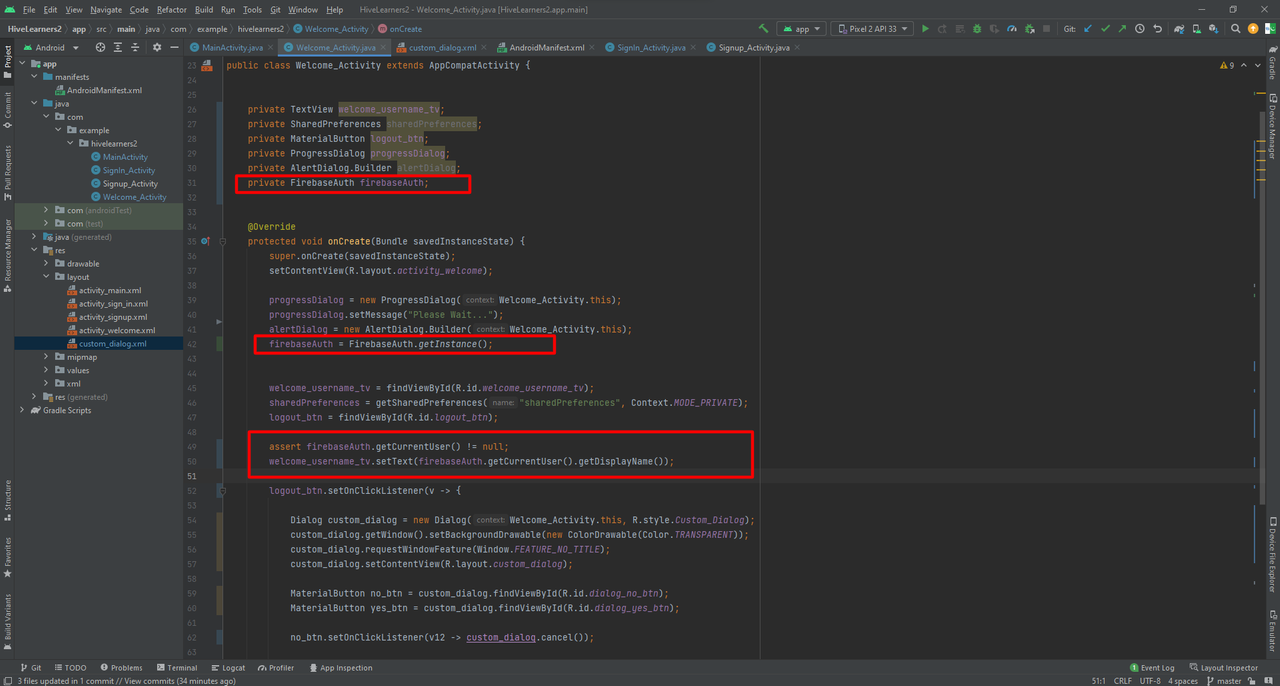Hide the Project panel with minus icon
The image size is (1280, 686).
coord(173,47)
